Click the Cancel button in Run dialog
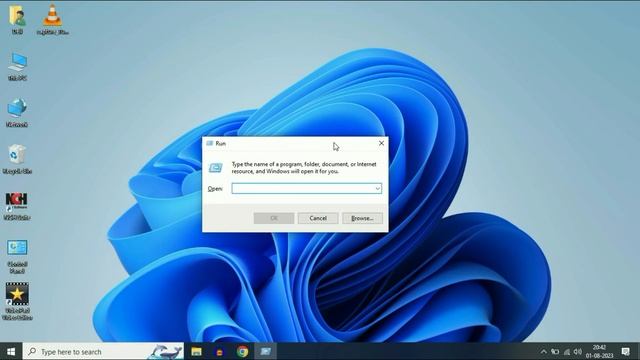 click(318, 218)
